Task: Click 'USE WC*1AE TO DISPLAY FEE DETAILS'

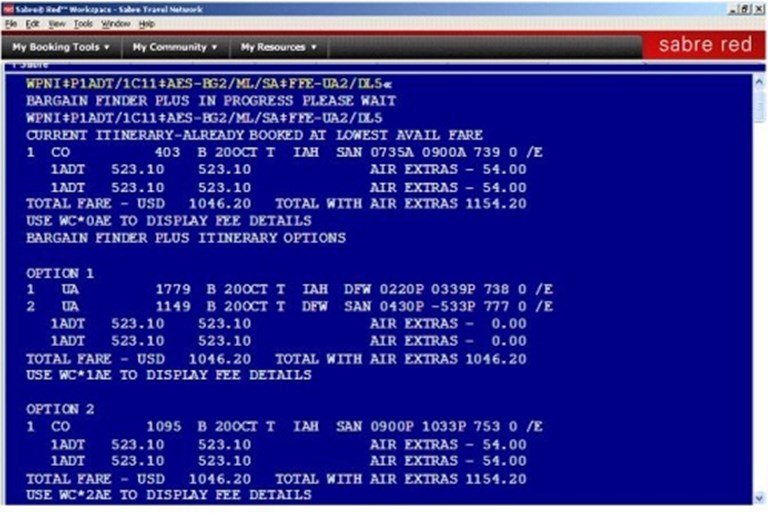Action: 169,375
